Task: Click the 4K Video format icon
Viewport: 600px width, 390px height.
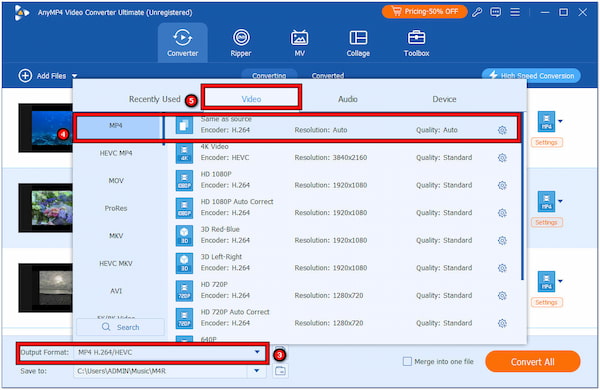Action: [184, 153]
